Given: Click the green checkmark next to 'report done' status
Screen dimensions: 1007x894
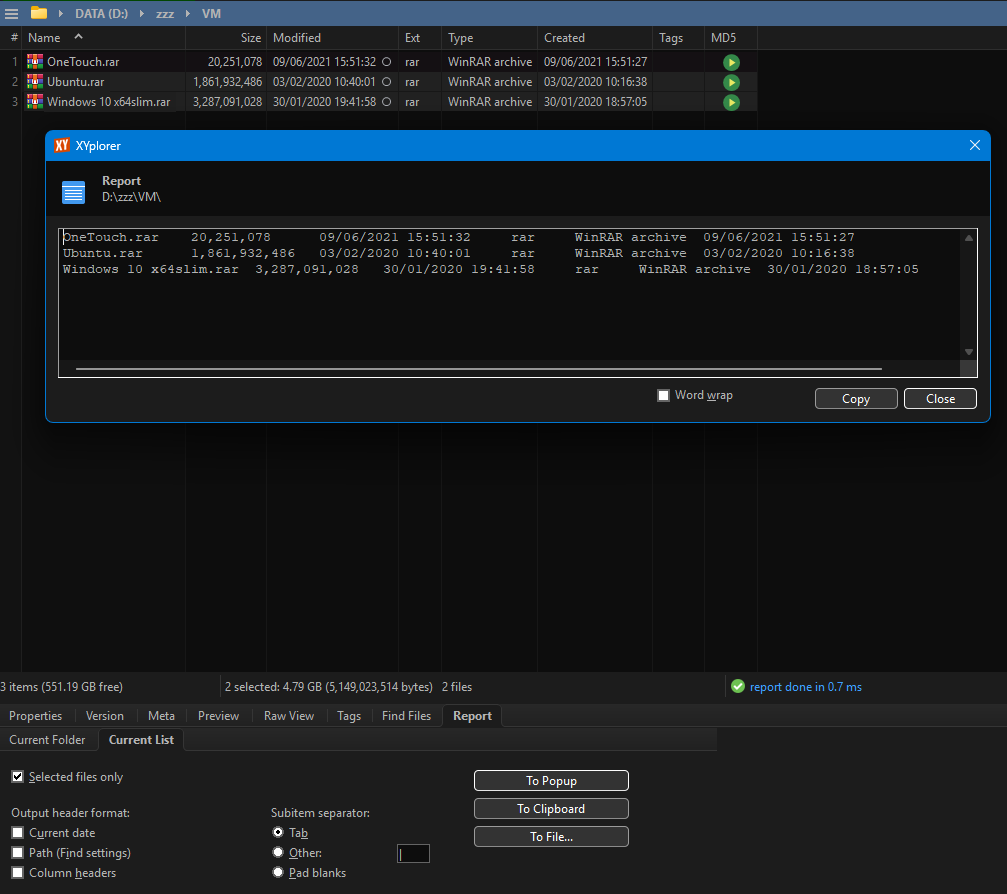Looking at the screenshot, I should tap(738, 687).
